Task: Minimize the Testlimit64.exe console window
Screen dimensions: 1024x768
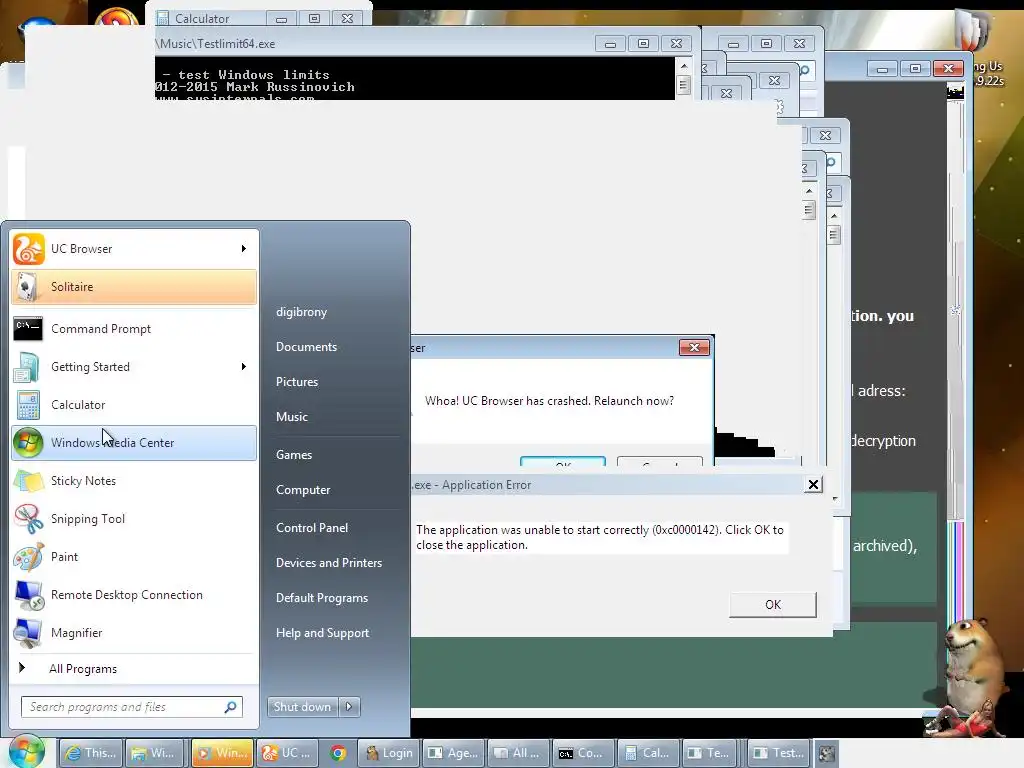Action: point(611,44)
